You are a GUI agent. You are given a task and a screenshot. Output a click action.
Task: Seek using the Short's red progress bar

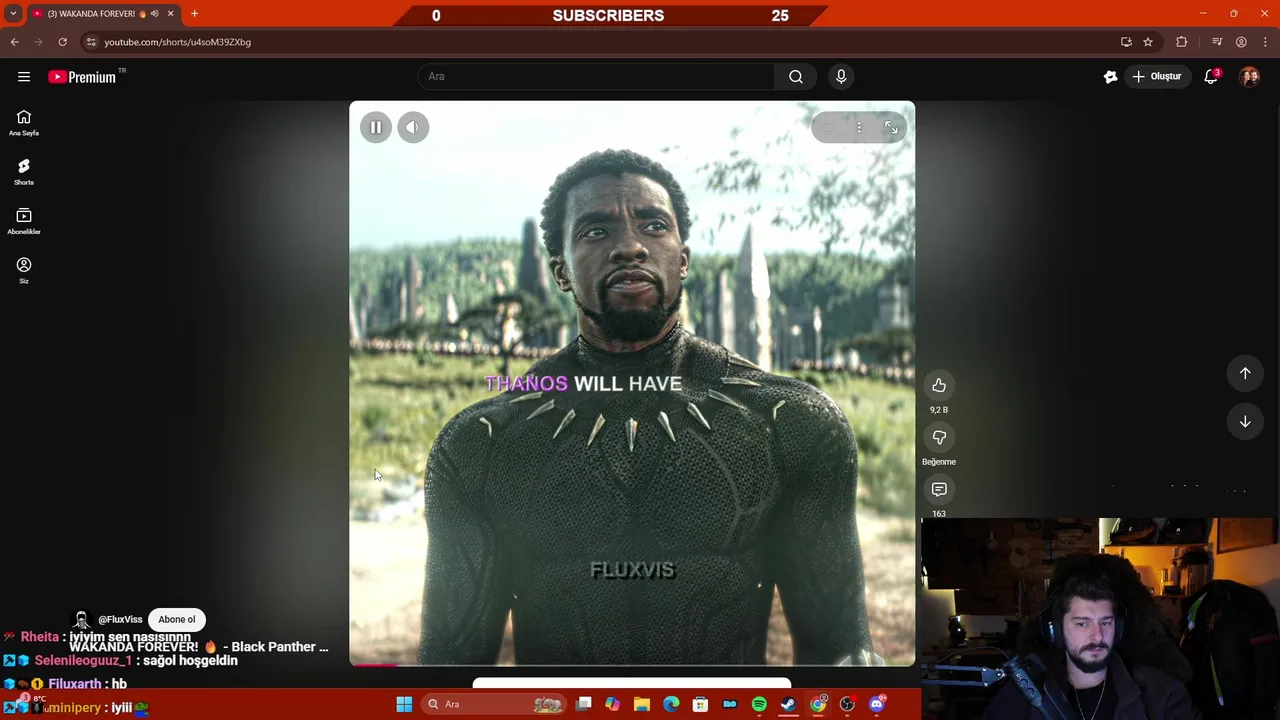coord(632,663)
